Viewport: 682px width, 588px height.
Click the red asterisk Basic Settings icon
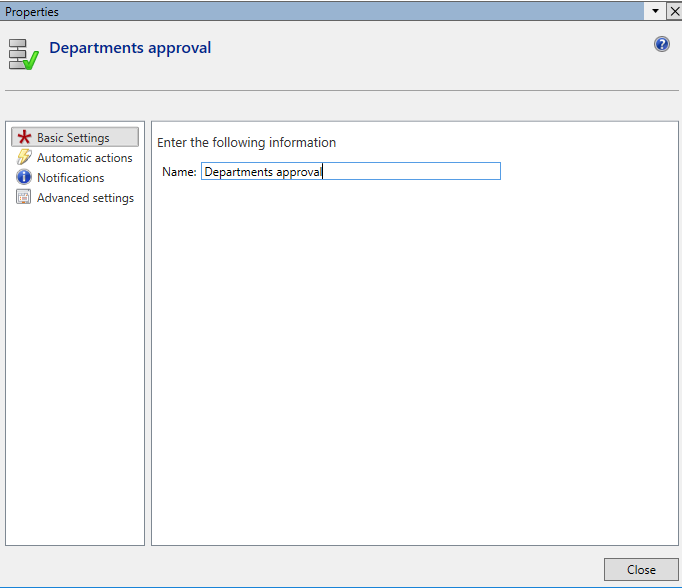pos(24,138)
